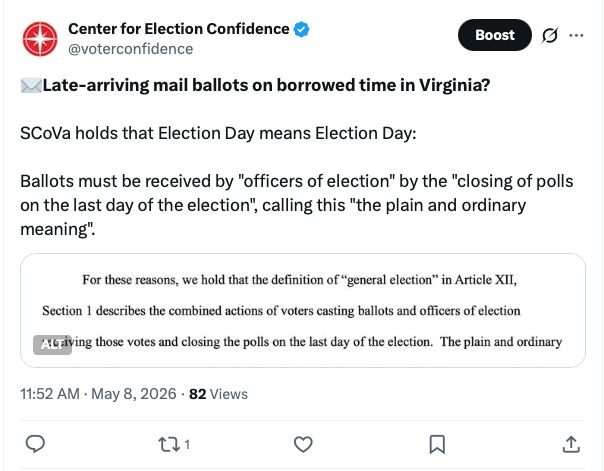The width and height of the screenshot is (604, 471).
Task: Show image description via ALT badge
Action: (x=52, y=345)
